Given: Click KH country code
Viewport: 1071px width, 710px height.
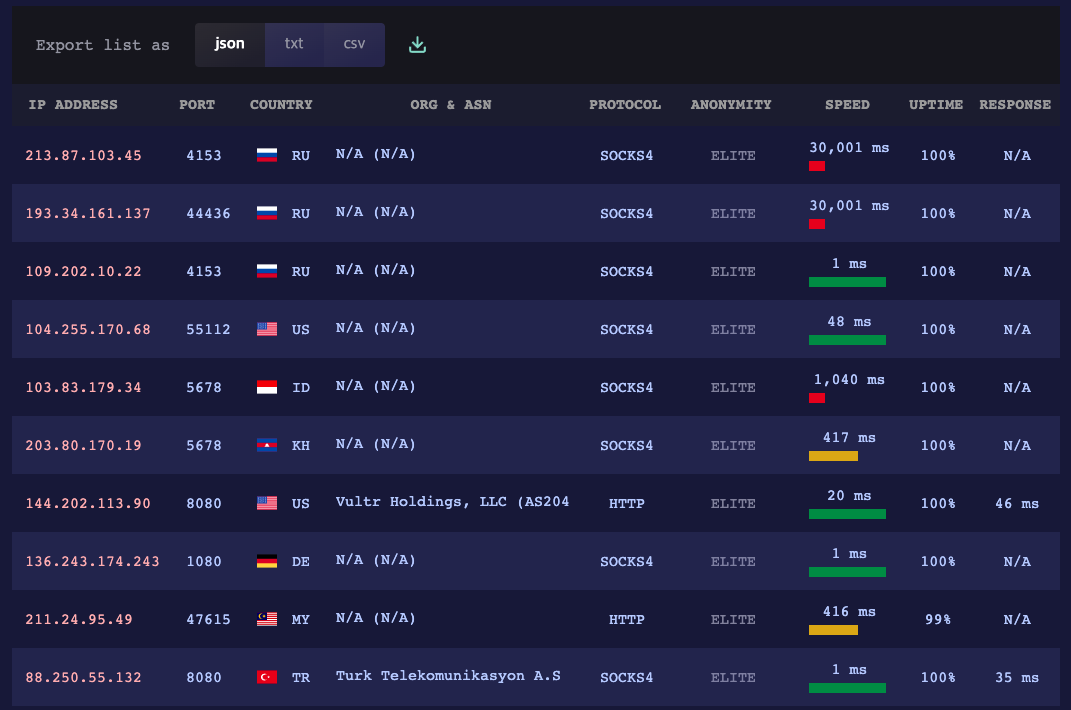Looking at the screenshot, I should [x=301, y=446].
